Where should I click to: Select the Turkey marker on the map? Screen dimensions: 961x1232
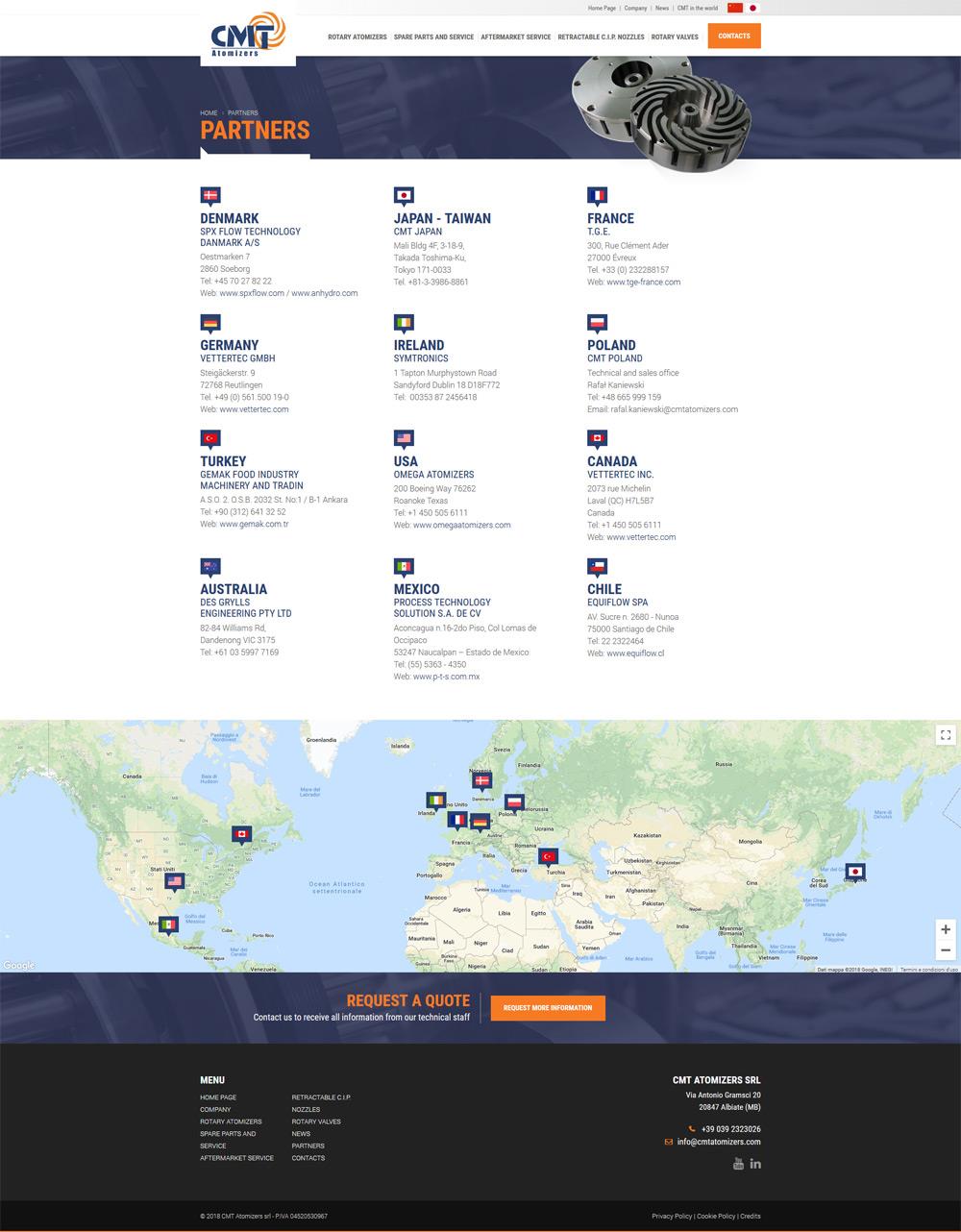(x=550, y=857)
